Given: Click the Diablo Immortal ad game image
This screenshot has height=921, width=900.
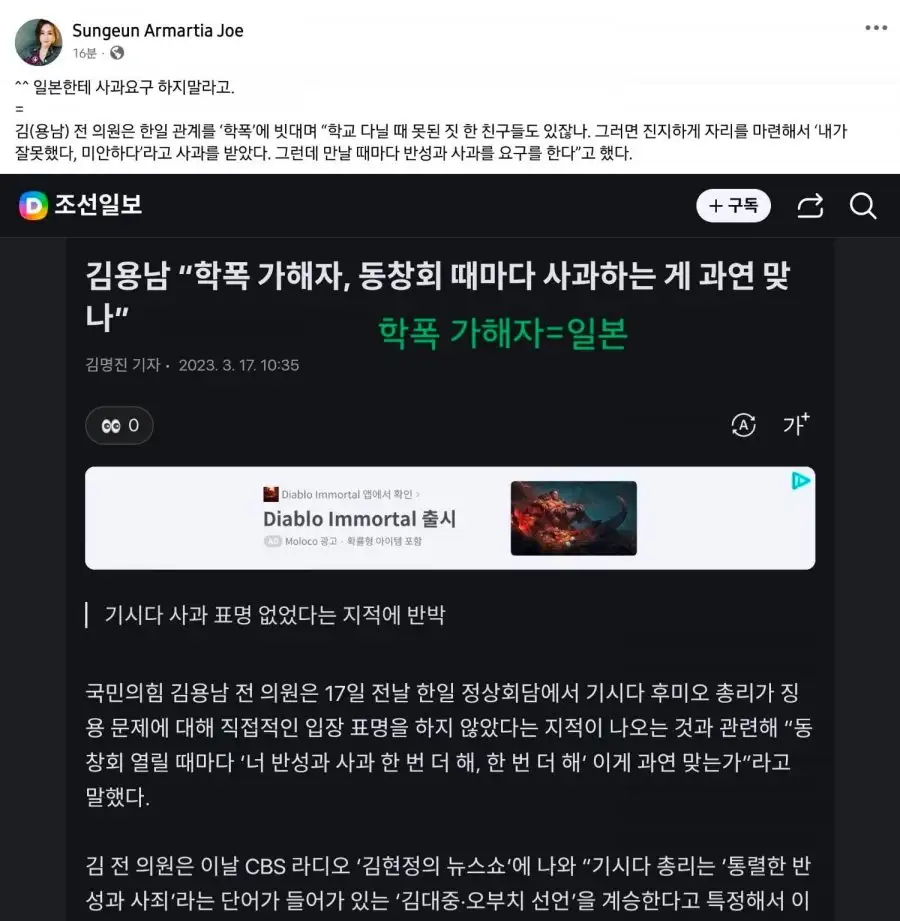Looking at the screenshot, I should click(573, 518).
